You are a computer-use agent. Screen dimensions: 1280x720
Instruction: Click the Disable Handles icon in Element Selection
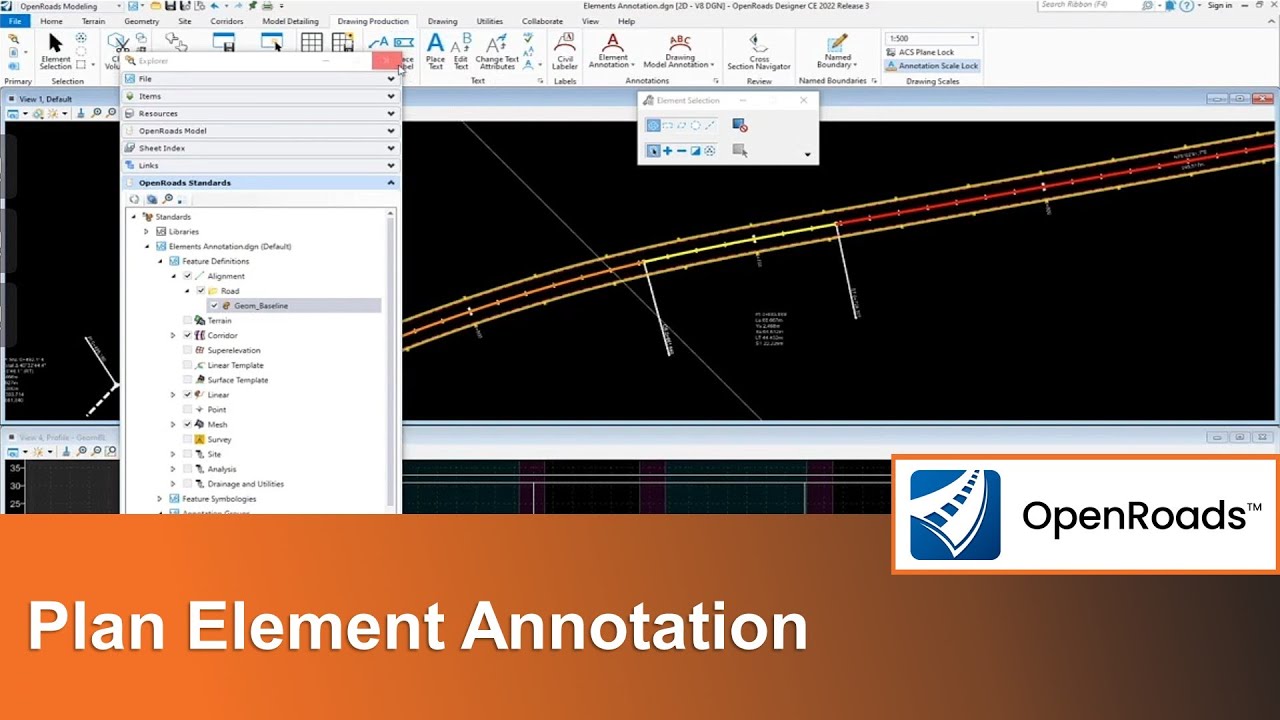740,125
